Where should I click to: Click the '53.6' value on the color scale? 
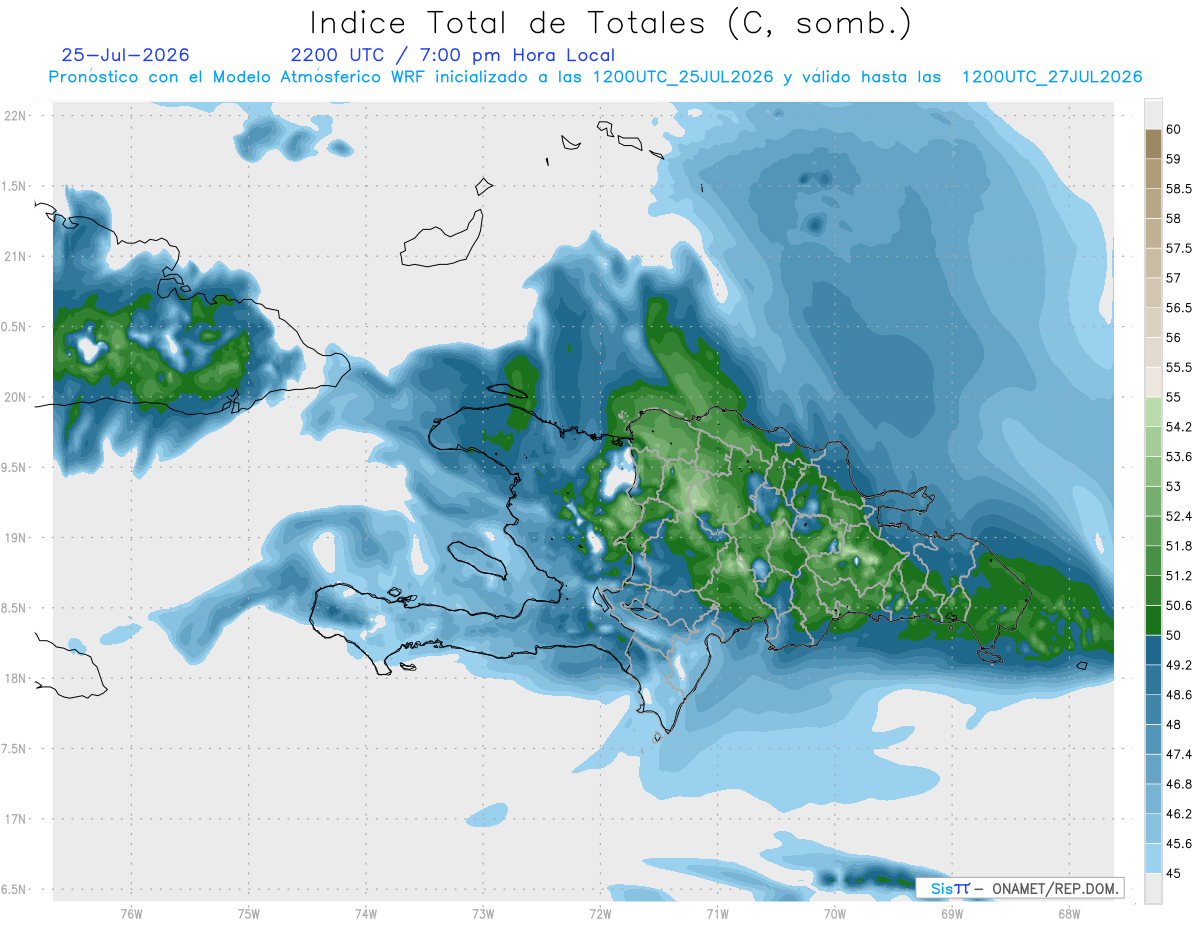1180,457
